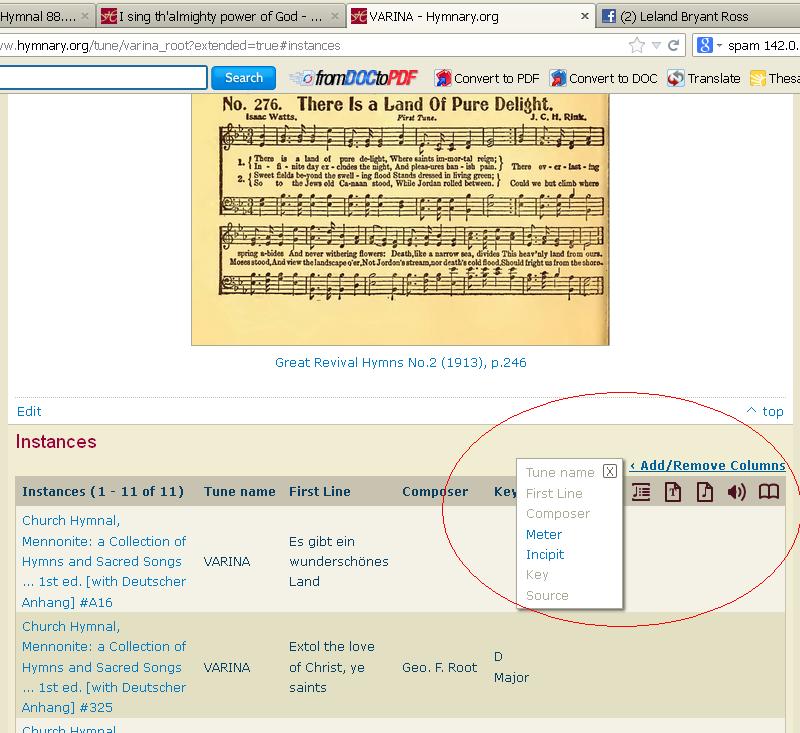Click the text page (T) column icon
Viewport: 800px width, 733px height.
(x=673, y=491)
